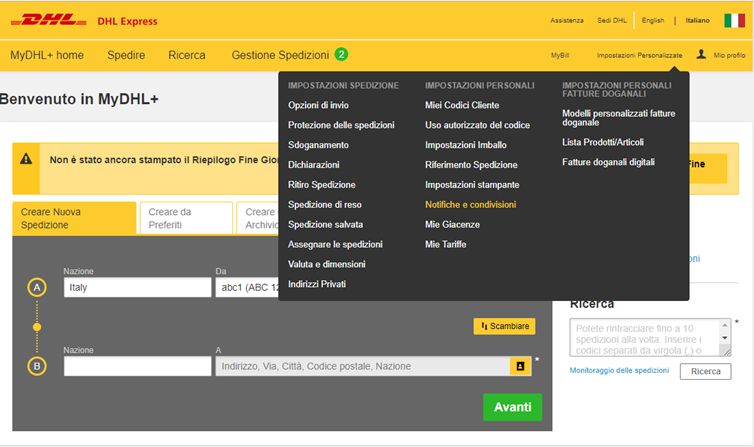Select Assegnare le spedizioni
This screenshot has height=447, width=754.
[335, 244]
